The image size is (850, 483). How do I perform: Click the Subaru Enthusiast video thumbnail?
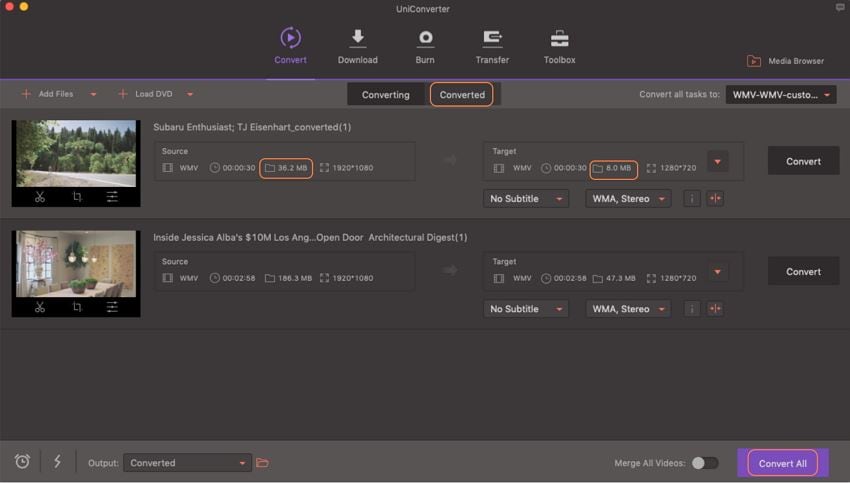click(x=76, y=153)
